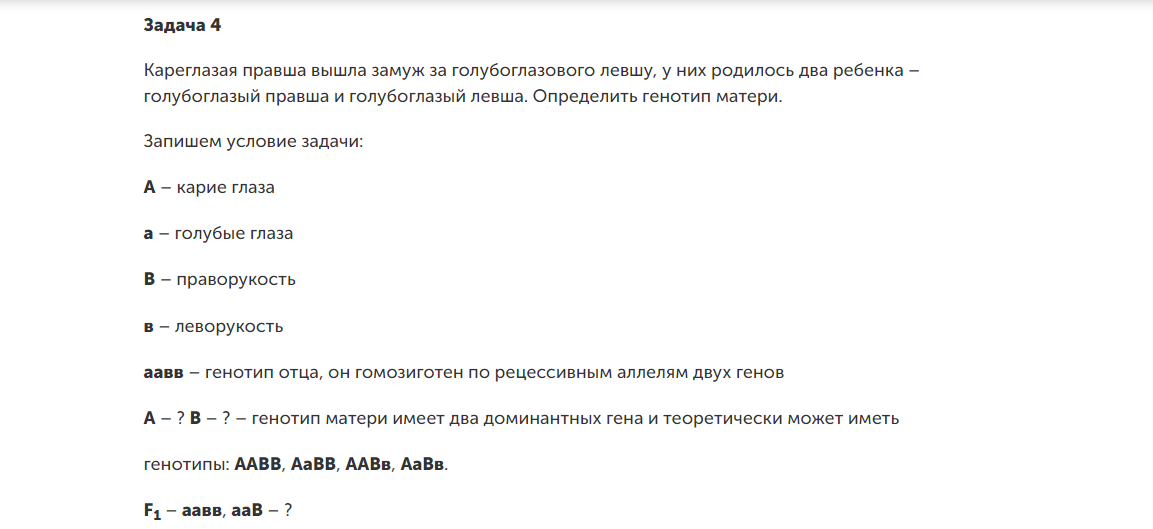This screenshot has width=1153, height=529.
Task: Select the line "A – карие глаза"
Action: (x=209, y=187)
